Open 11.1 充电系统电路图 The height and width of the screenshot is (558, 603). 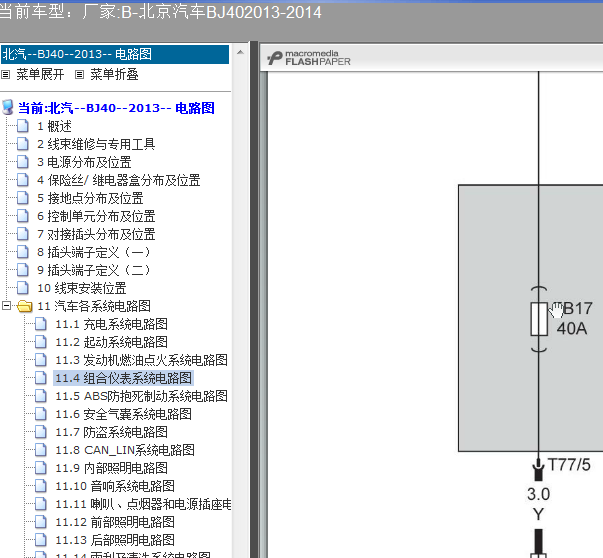coord(112,324)
